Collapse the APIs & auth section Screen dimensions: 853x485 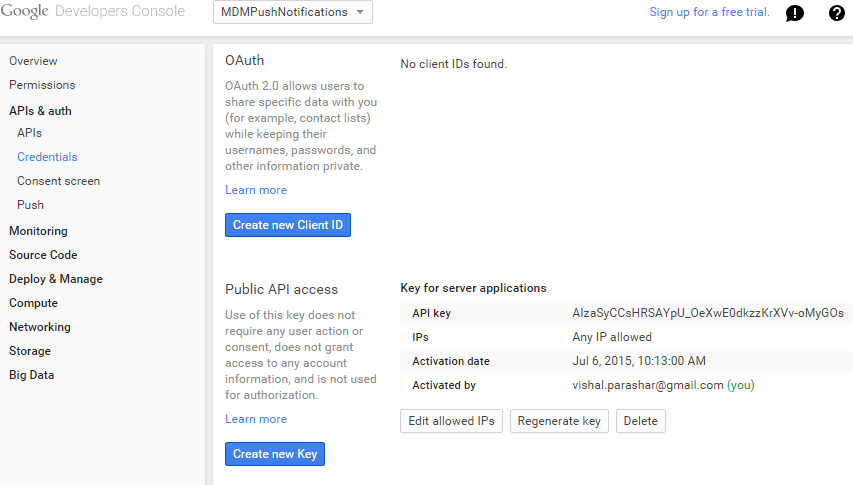pos(40,111)
